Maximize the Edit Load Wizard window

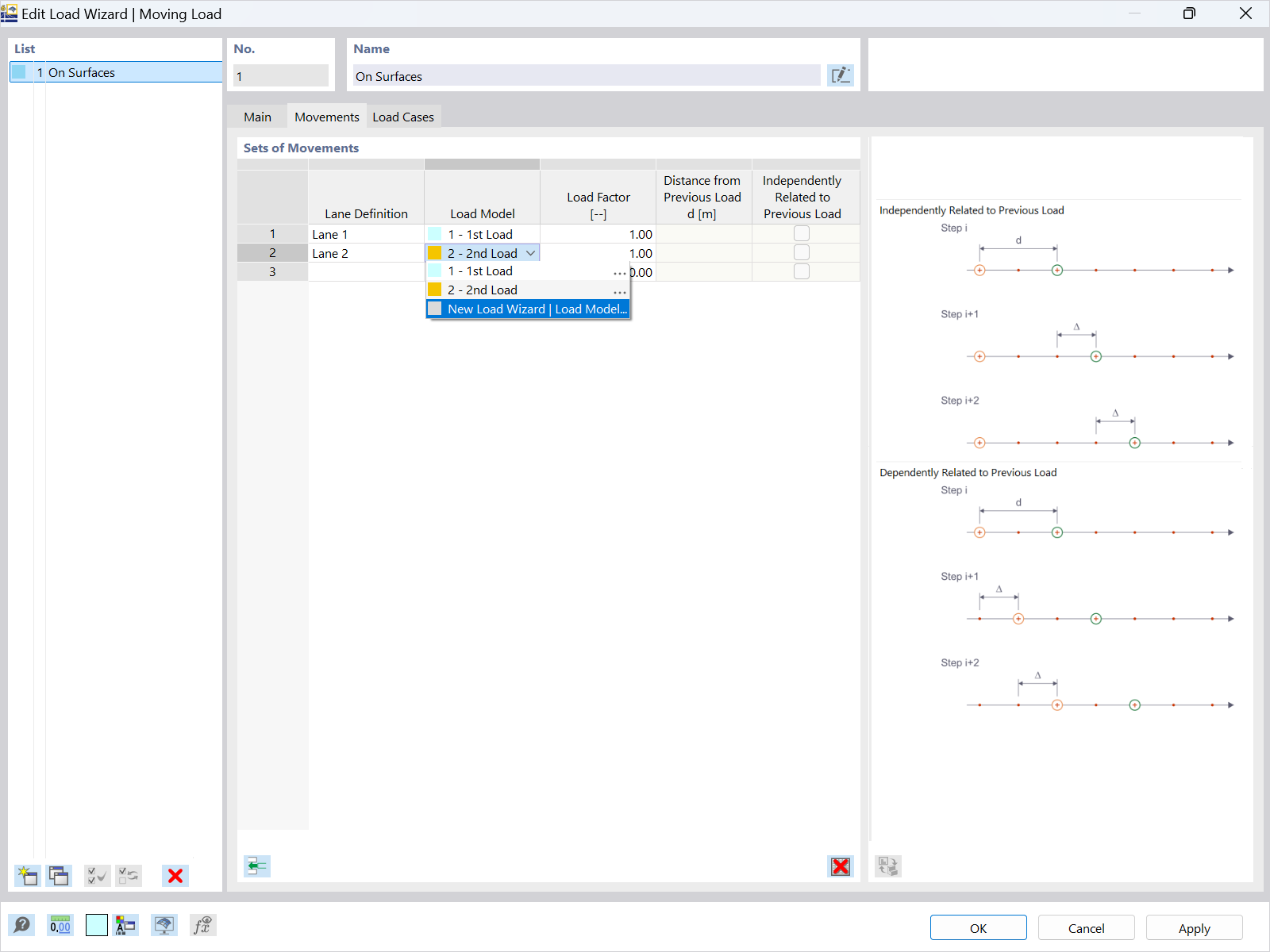[1189, 13]
